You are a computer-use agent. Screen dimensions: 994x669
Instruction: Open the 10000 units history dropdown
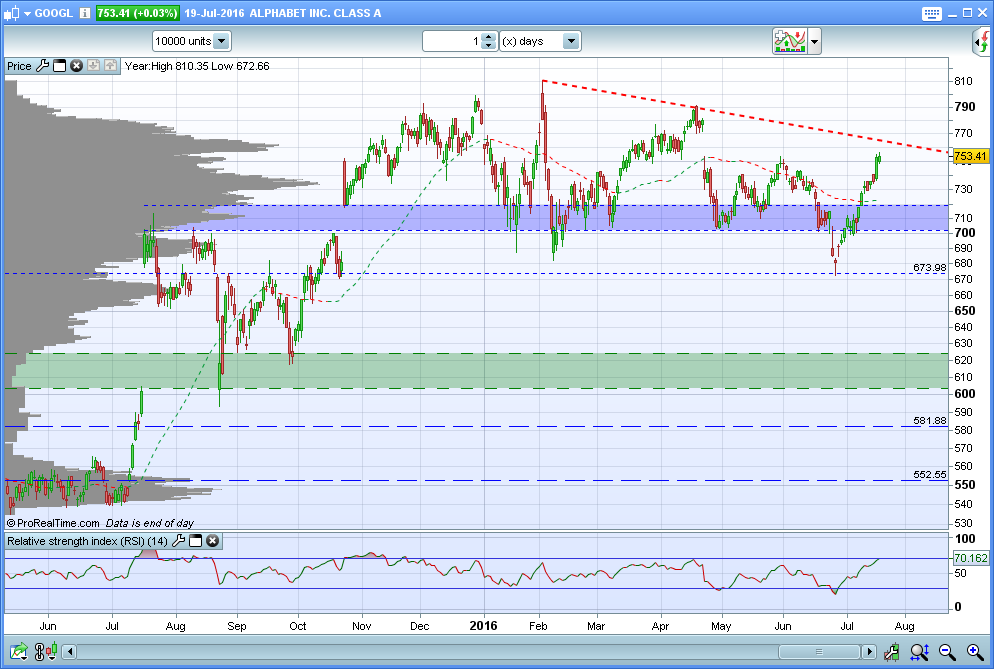coord(191,41)
